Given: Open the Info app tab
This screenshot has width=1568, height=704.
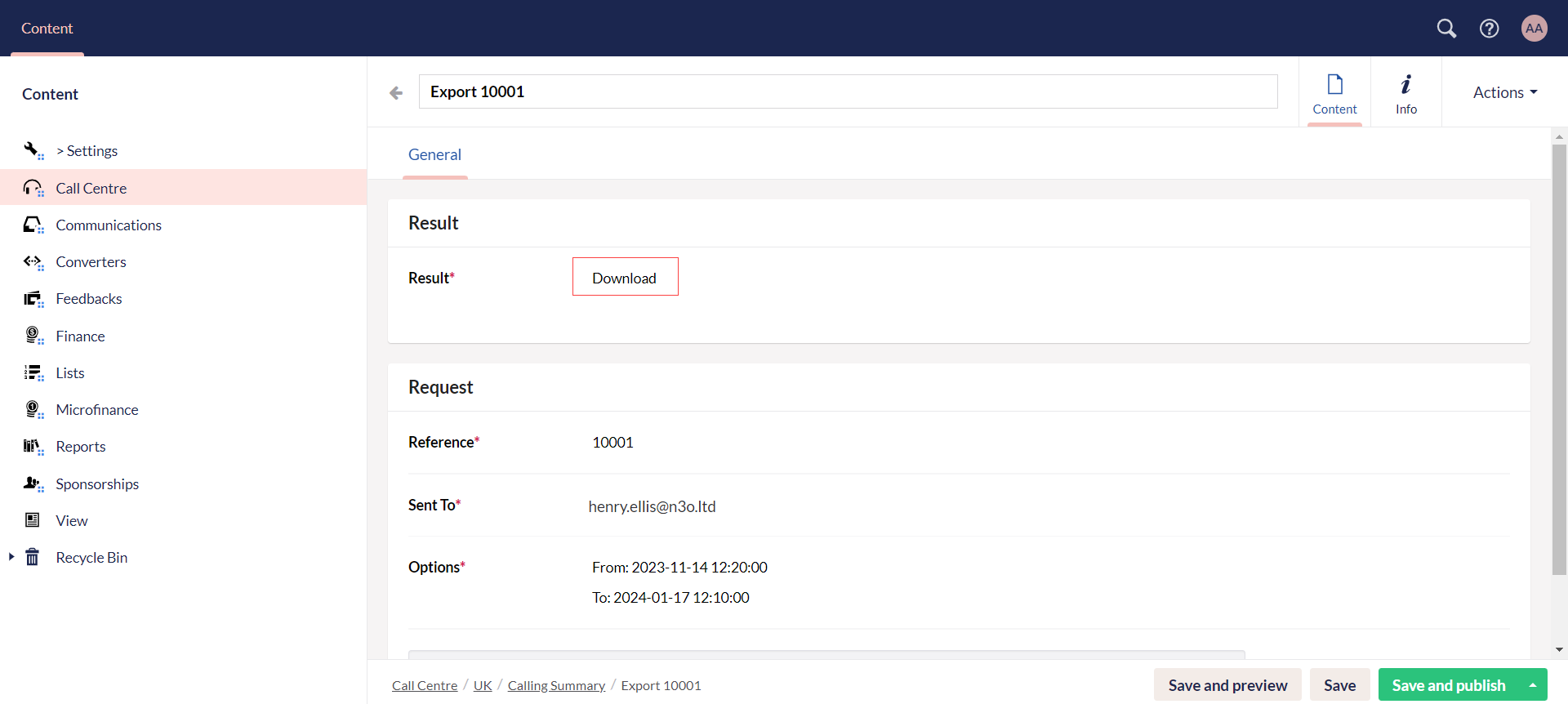Looking at the screenshot, I should 1406,94.
